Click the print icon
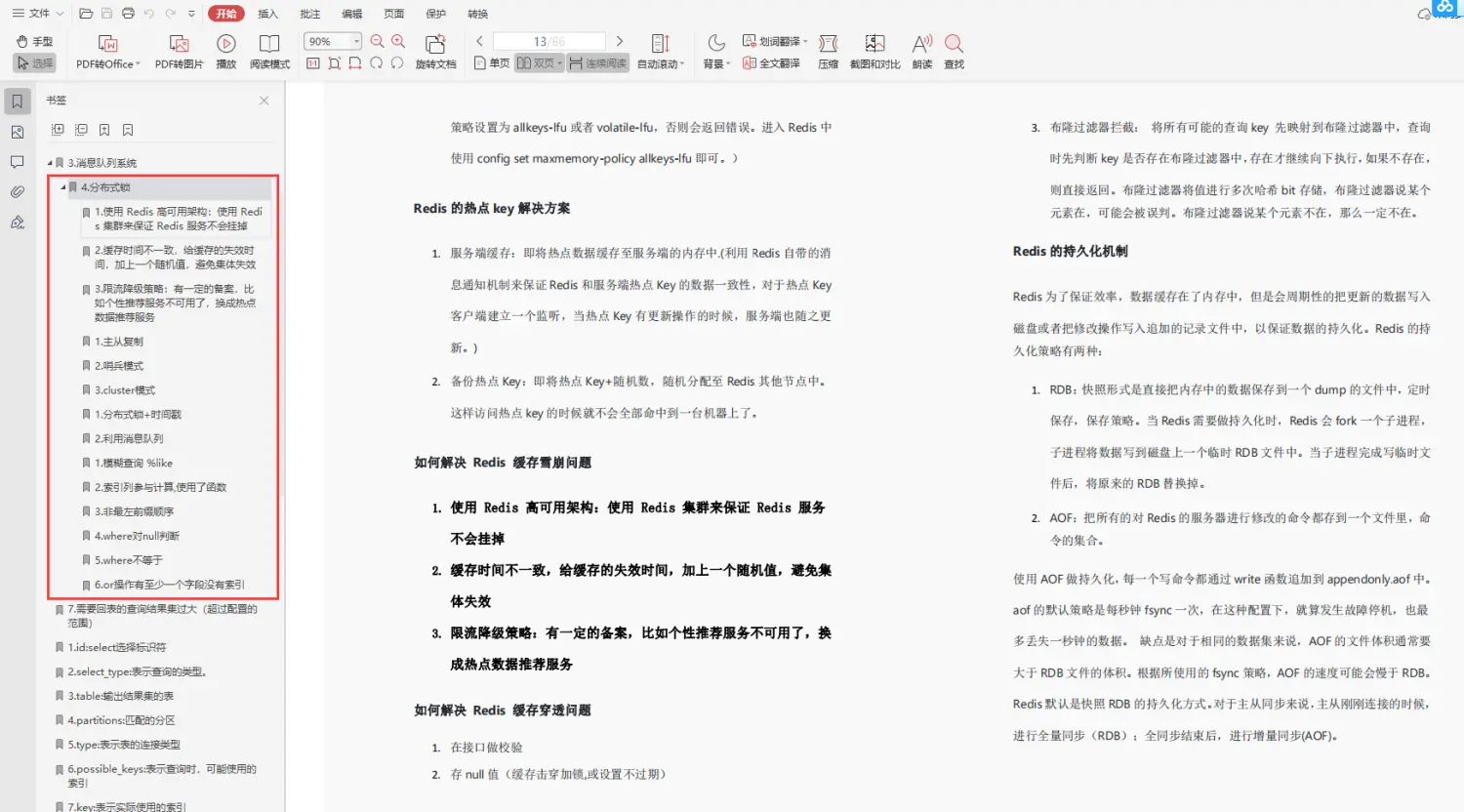This screenshot has height=812, width=1464. pyautogui.click(x=128, y=14)
